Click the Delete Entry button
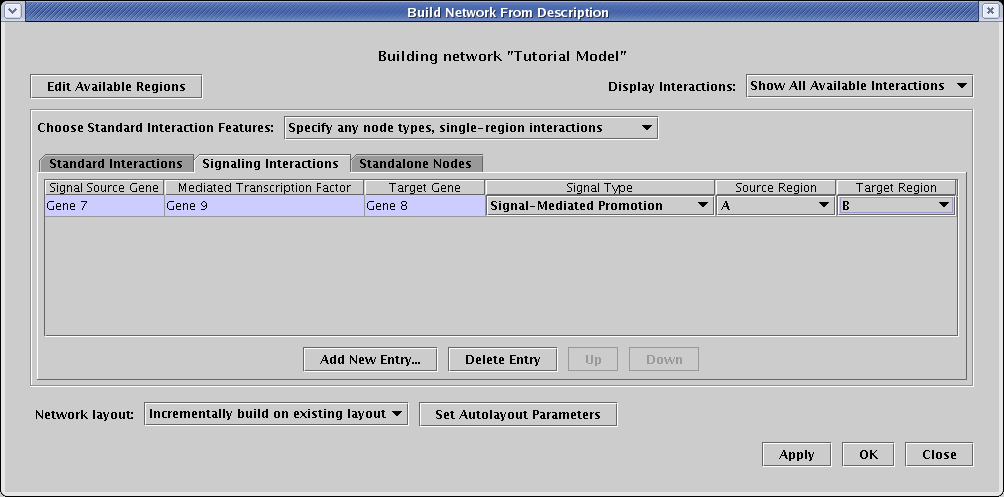 tap(502, 360)
